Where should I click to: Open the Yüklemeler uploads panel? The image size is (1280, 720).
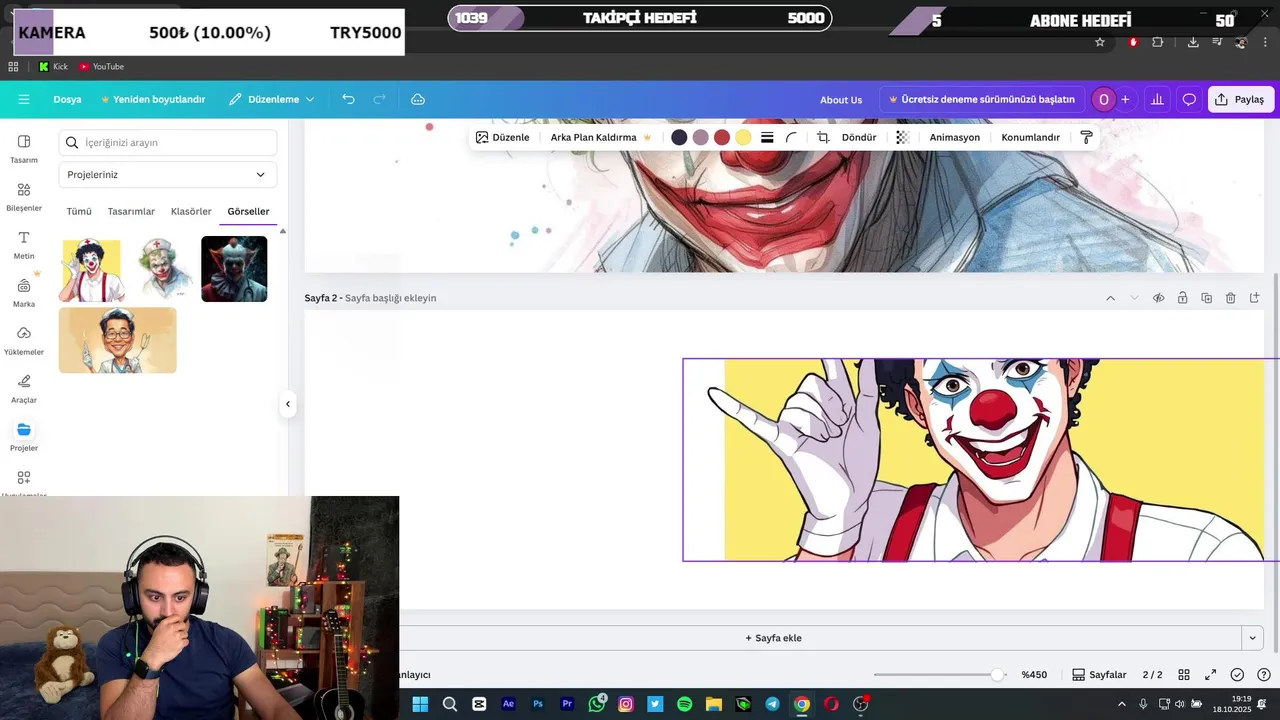point(24,340)
